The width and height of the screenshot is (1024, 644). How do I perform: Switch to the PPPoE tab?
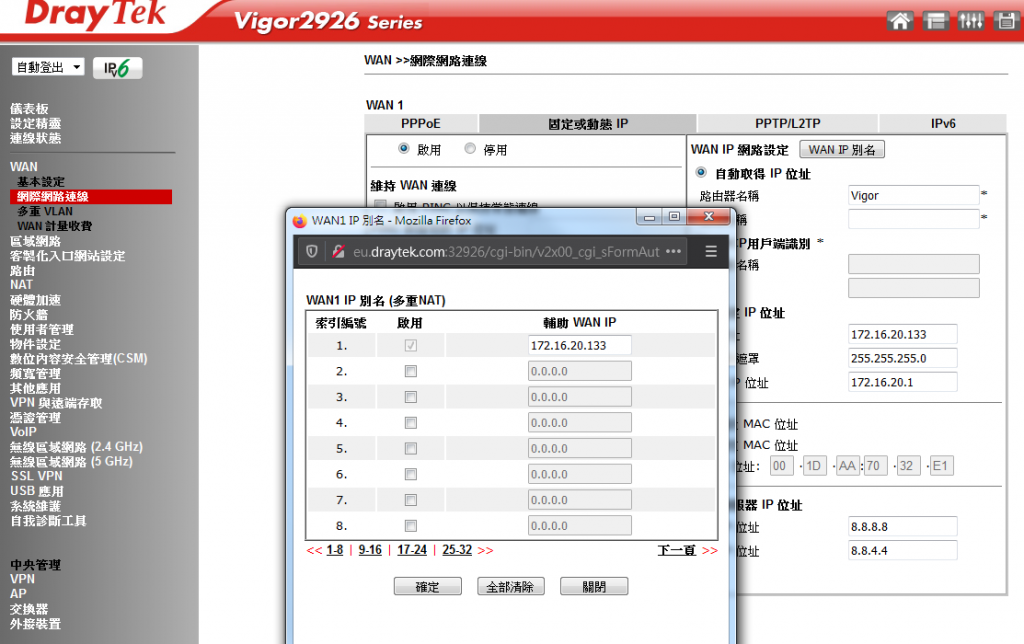(x=421, y=123)
